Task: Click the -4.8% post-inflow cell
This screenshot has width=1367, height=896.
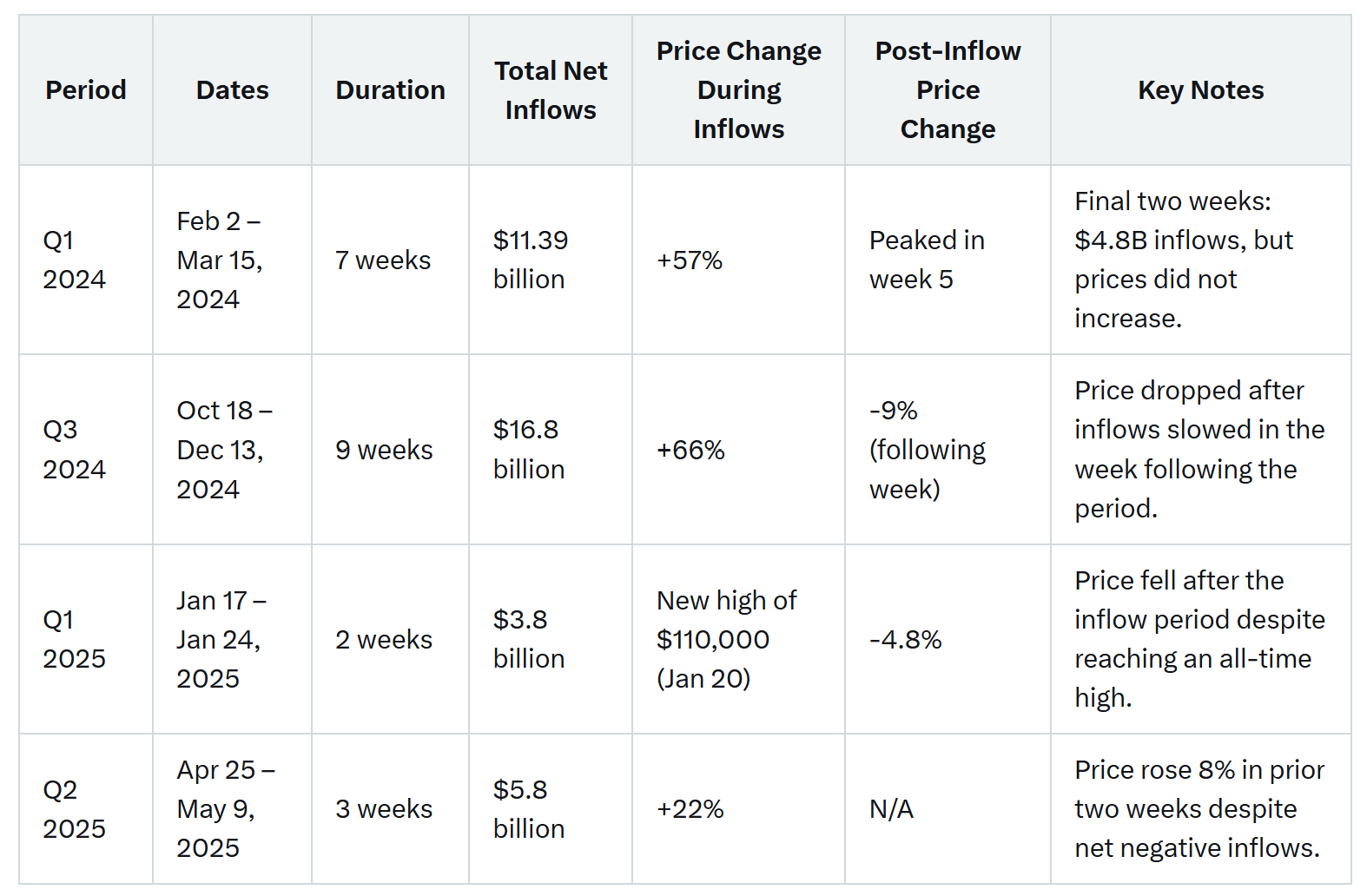Action: 905,640
